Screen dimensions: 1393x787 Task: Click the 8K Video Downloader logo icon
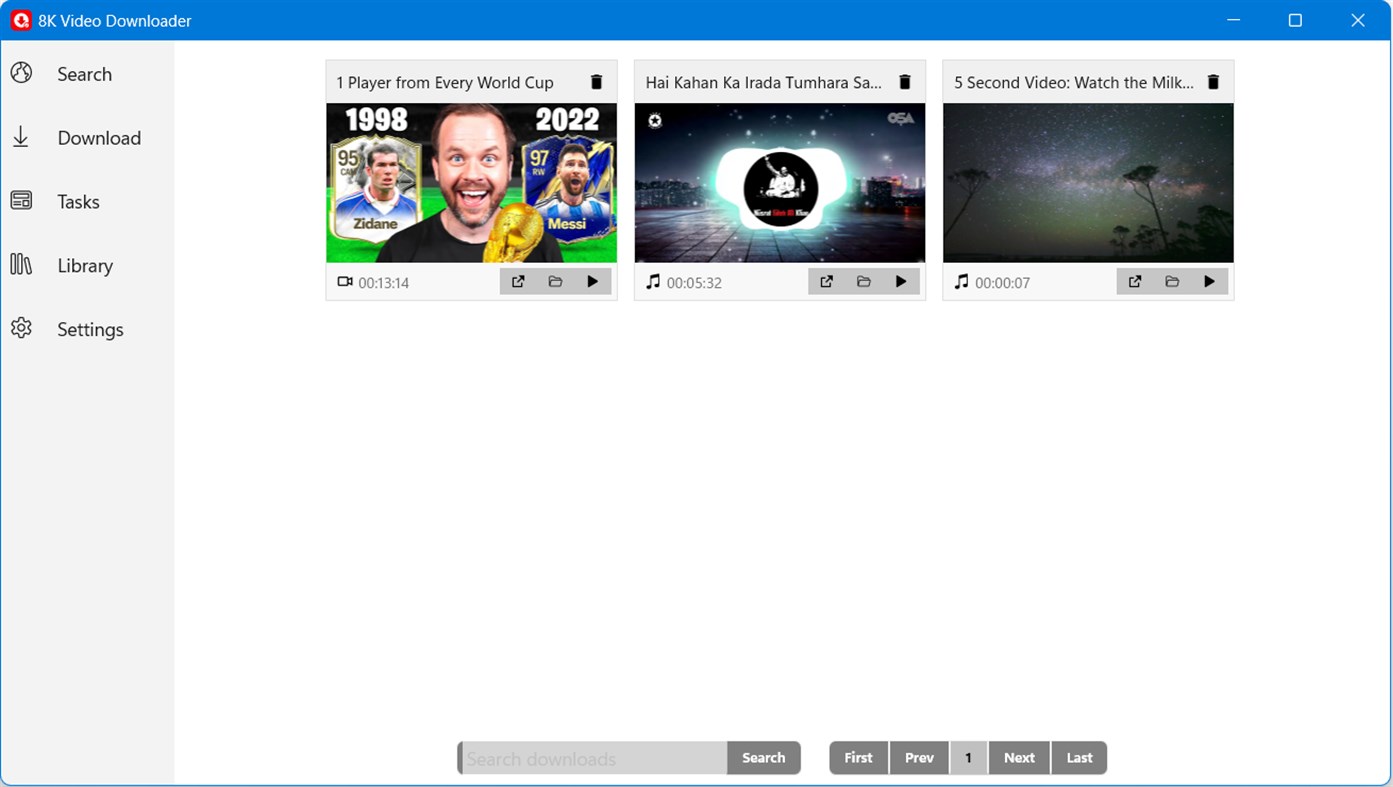tap(20, 20)
